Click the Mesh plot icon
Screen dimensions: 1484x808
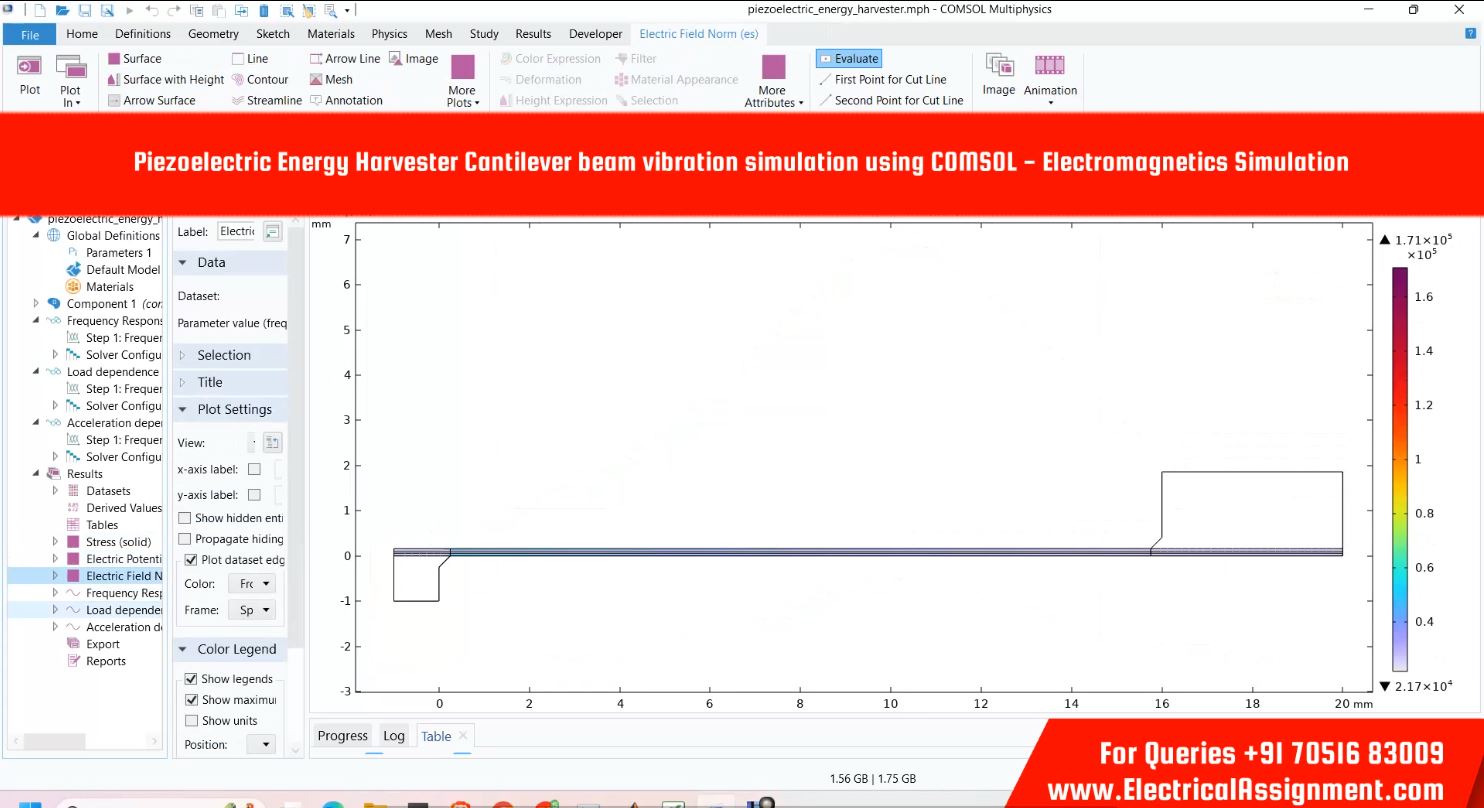316,80
